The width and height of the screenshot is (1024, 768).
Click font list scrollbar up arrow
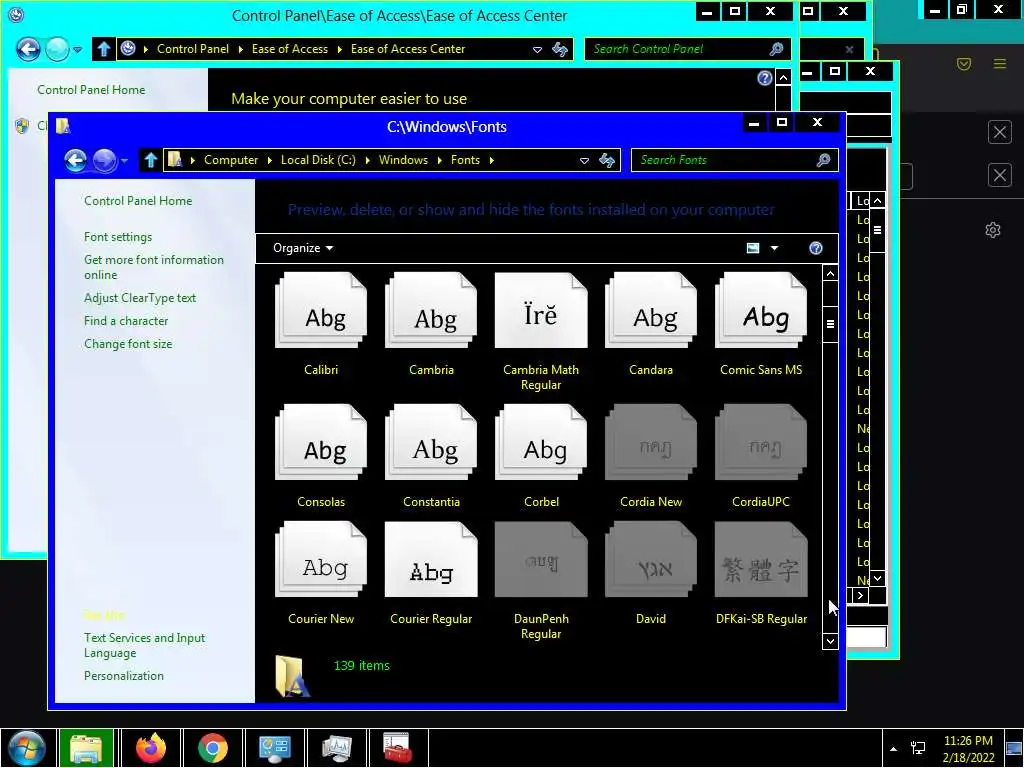coord(830,274)
